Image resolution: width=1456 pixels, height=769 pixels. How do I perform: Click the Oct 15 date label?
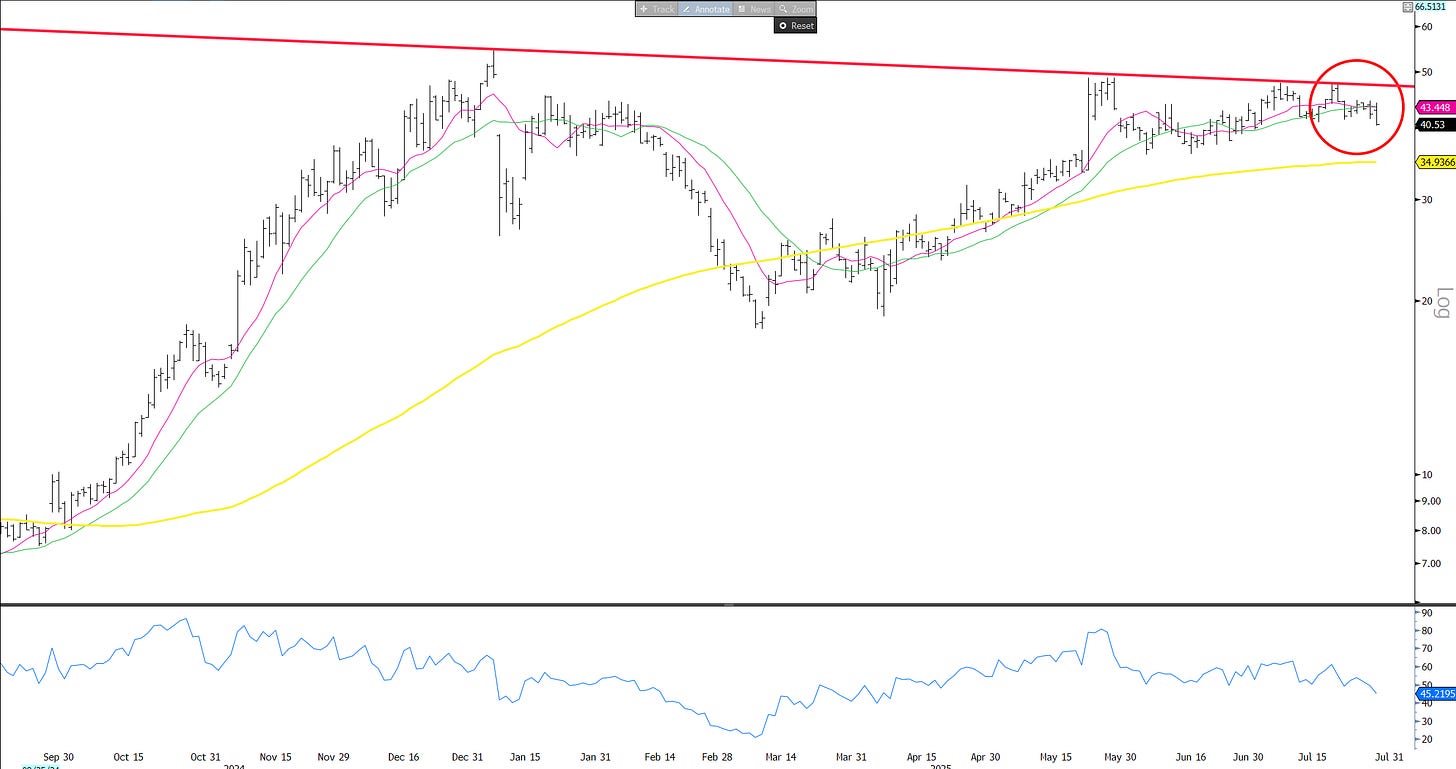pyautogui.click(x=130, y=758)
